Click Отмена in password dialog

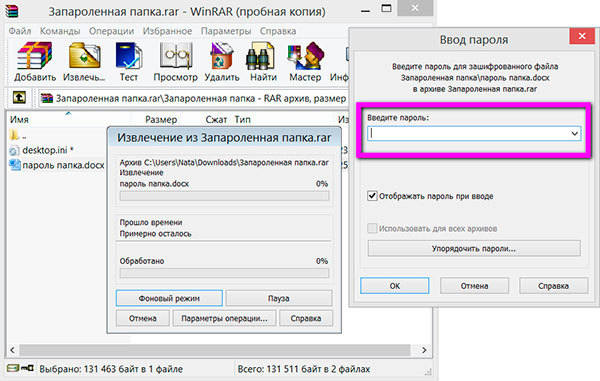coord(474,286)
